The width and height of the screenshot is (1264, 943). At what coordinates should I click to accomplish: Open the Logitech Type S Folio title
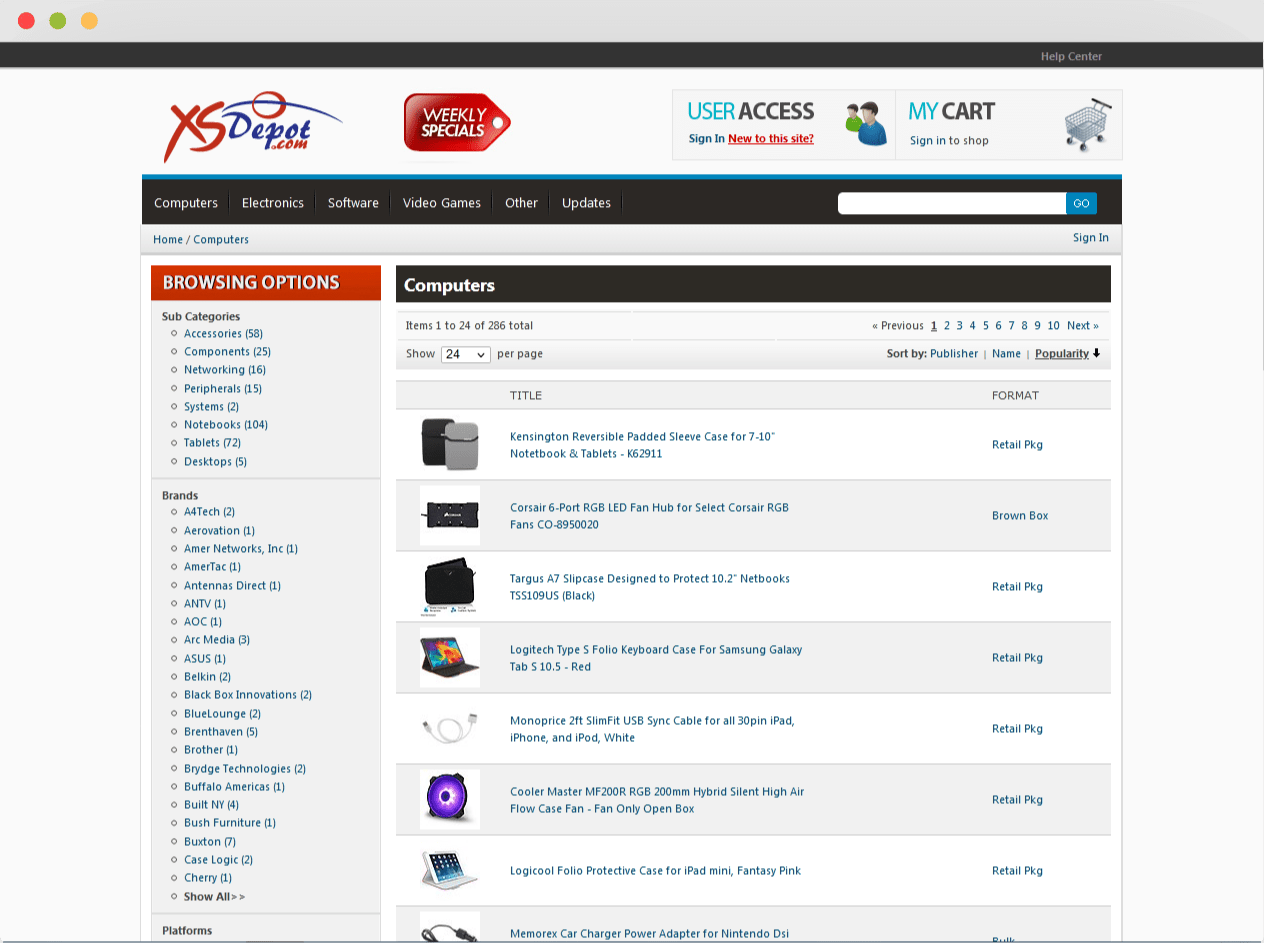(656, 658)
